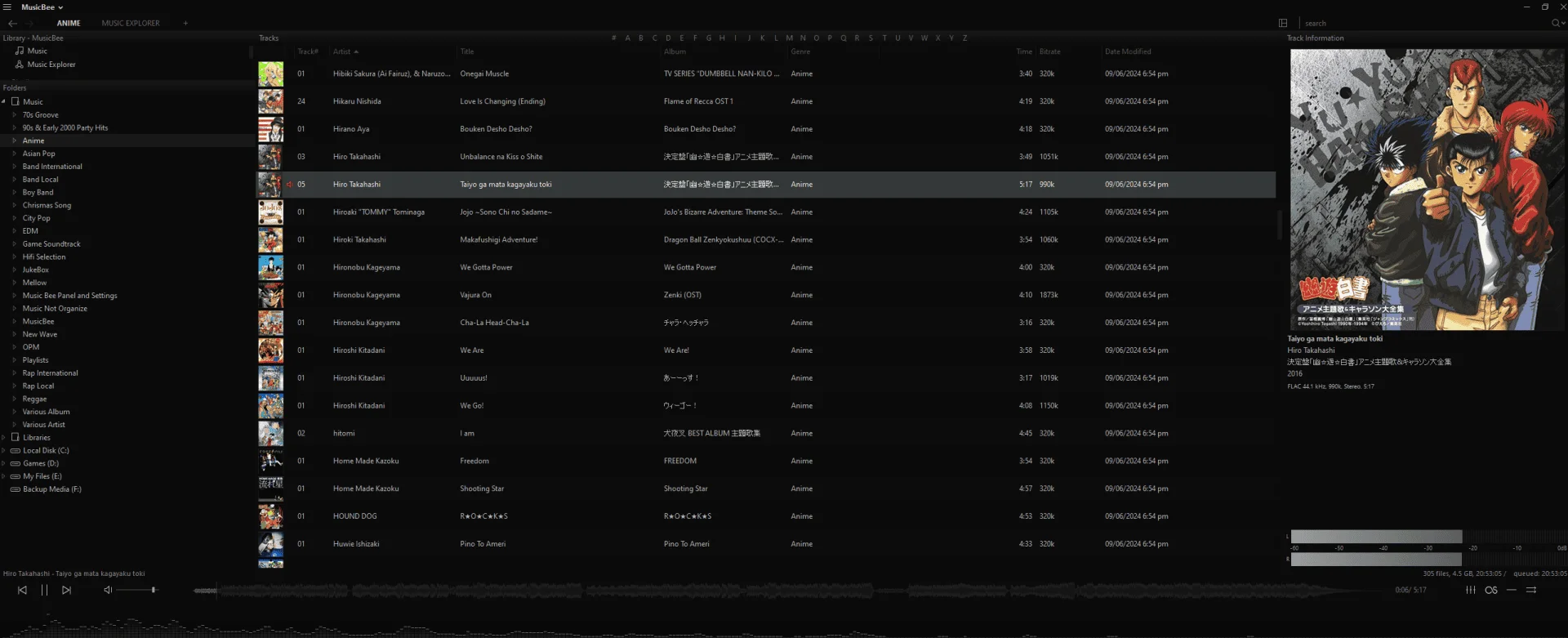The width and height of the screenshot is (1568, 638).
Task: Toggle repeat mode dash icon
Action: [1512, 590]
